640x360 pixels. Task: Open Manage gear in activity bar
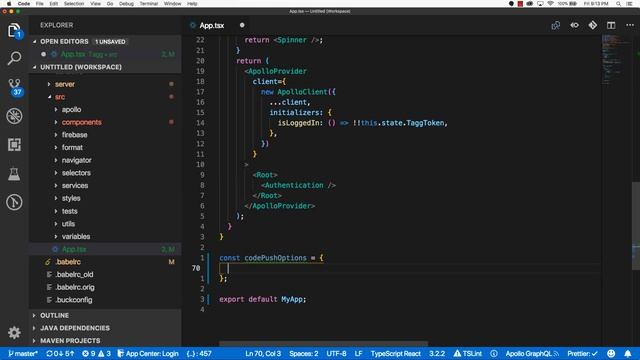coord(14,333)
